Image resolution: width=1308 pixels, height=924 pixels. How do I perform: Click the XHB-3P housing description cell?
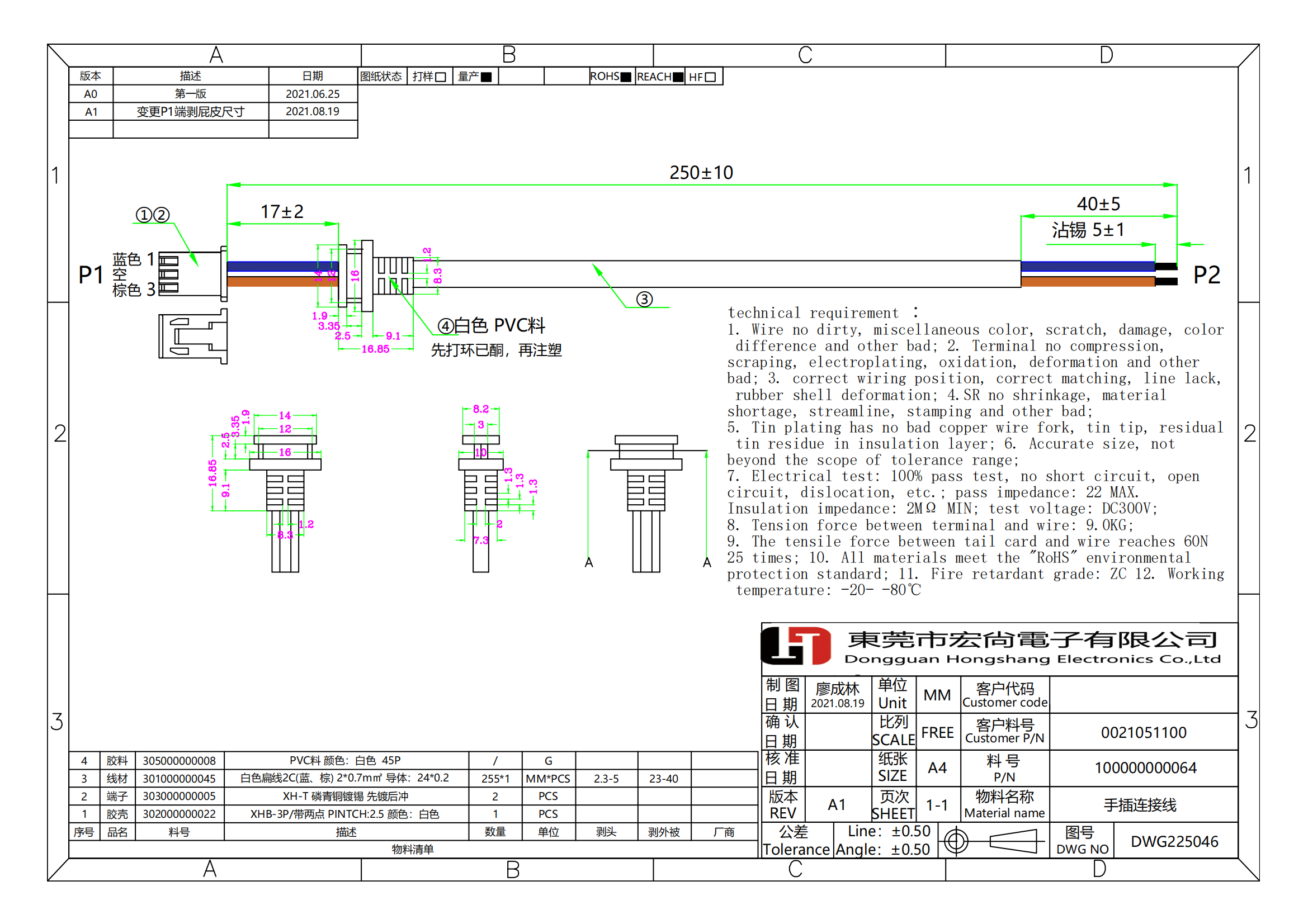click(x=346, y=814)
